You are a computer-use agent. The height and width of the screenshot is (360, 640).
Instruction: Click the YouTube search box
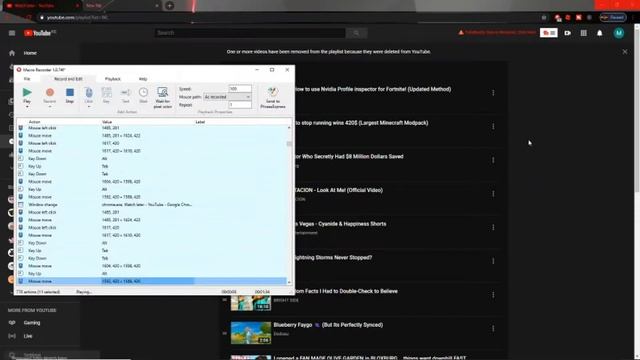click(x=250, y=33)
